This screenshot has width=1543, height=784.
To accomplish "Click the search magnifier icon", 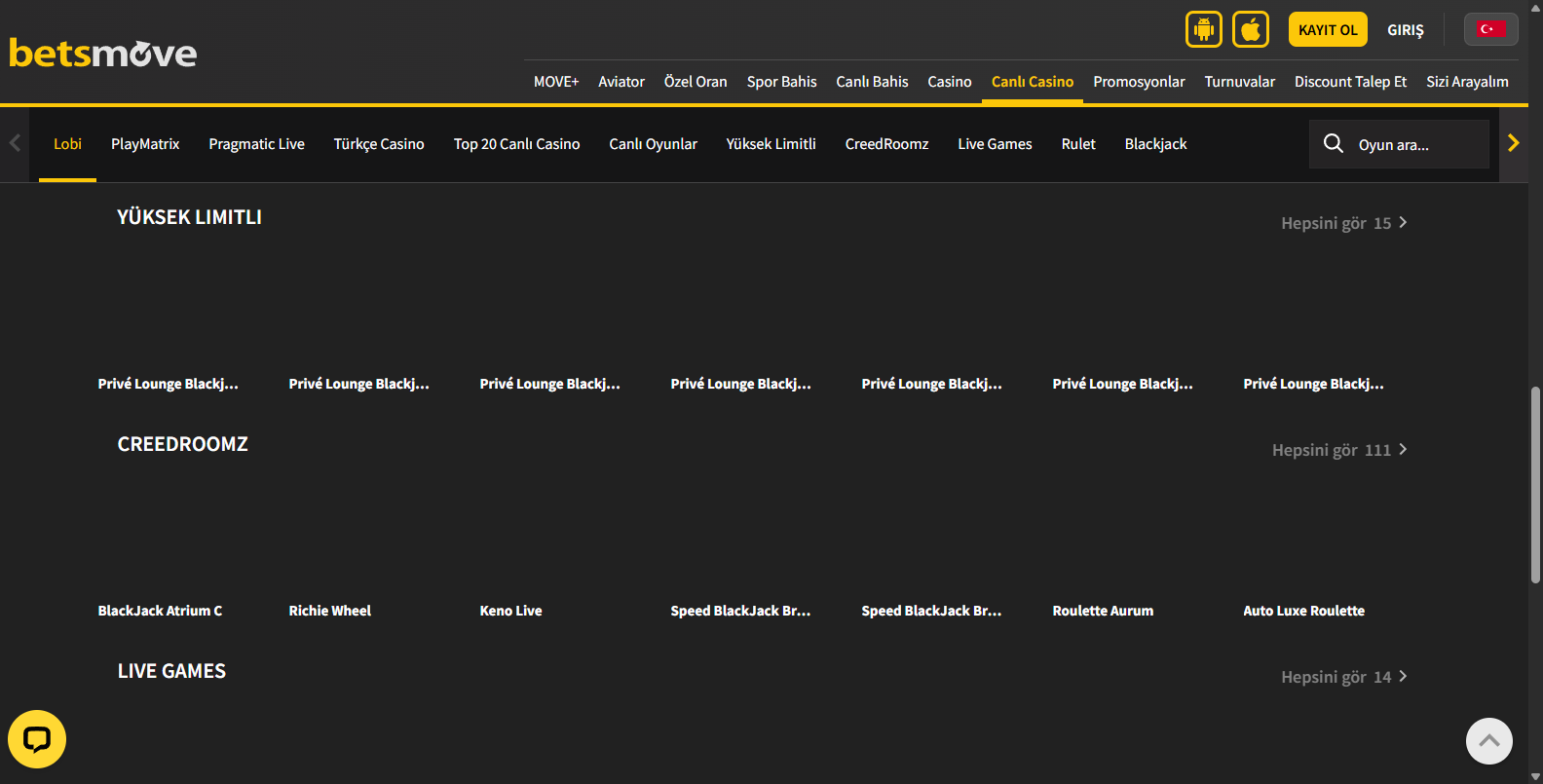I will [1333, 144].
